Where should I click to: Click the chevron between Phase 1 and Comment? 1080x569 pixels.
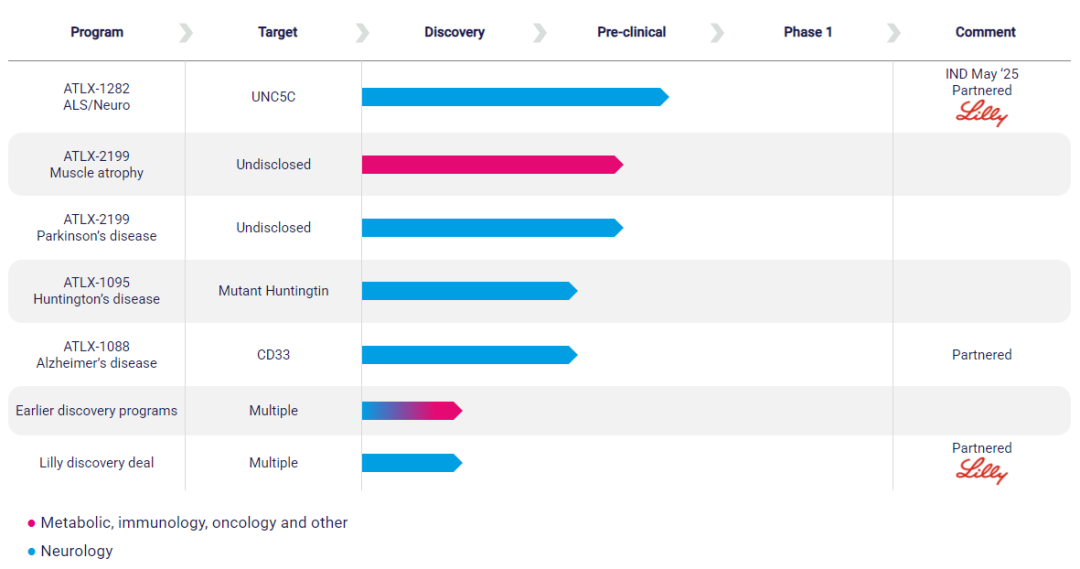coord(893,33)
